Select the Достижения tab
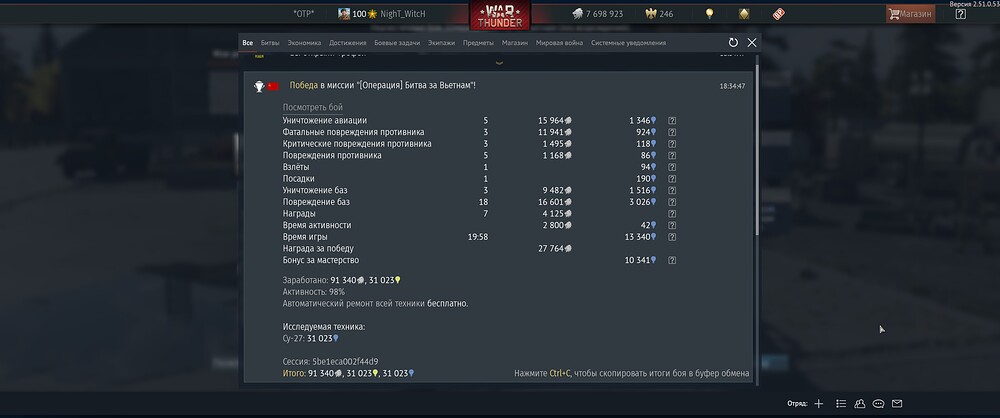1000x418 pixels. 348,43
